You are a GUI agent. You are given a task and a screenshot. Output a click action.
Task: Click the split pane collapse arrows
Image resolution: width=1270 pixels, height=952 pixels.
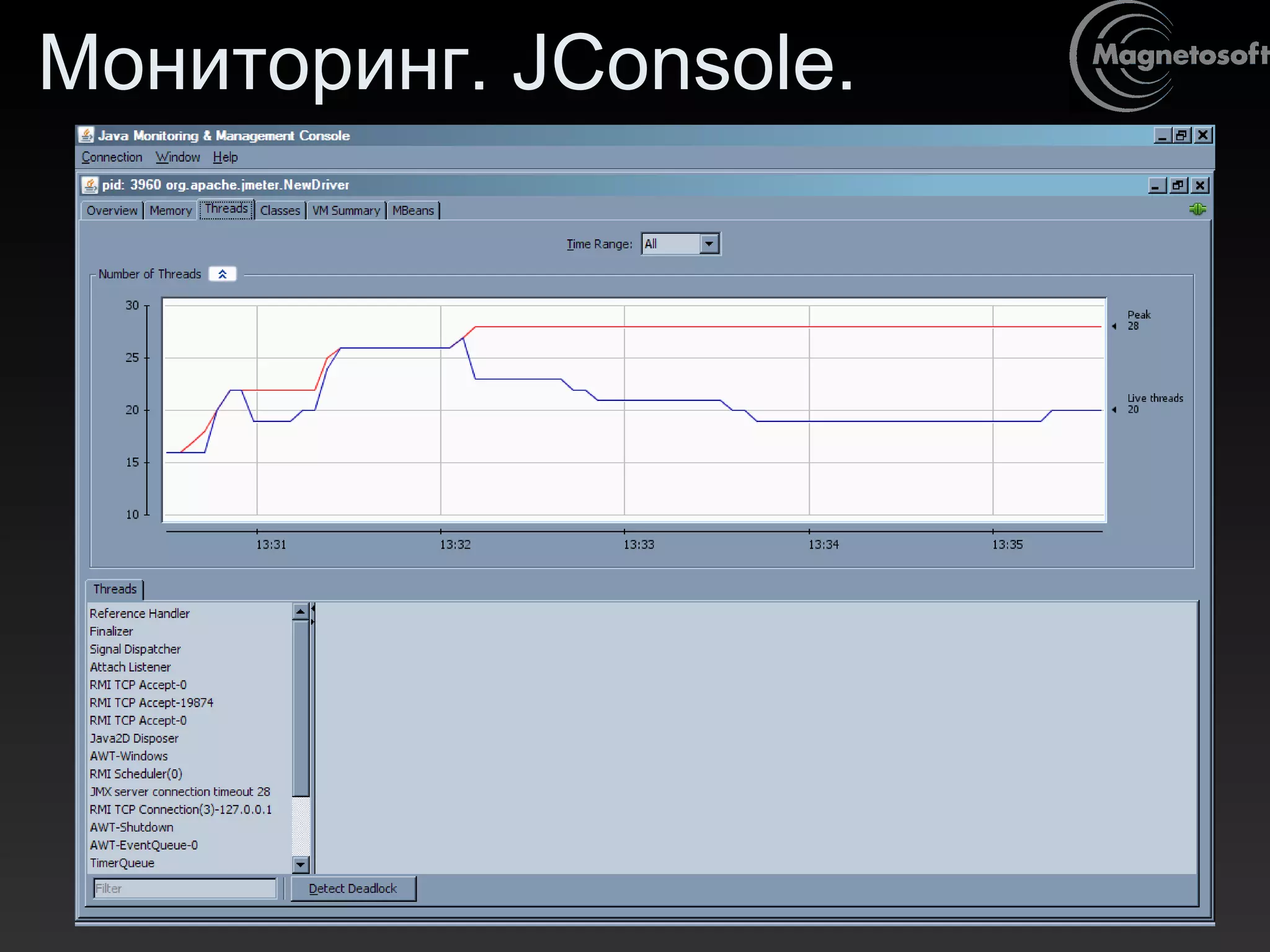313,614
